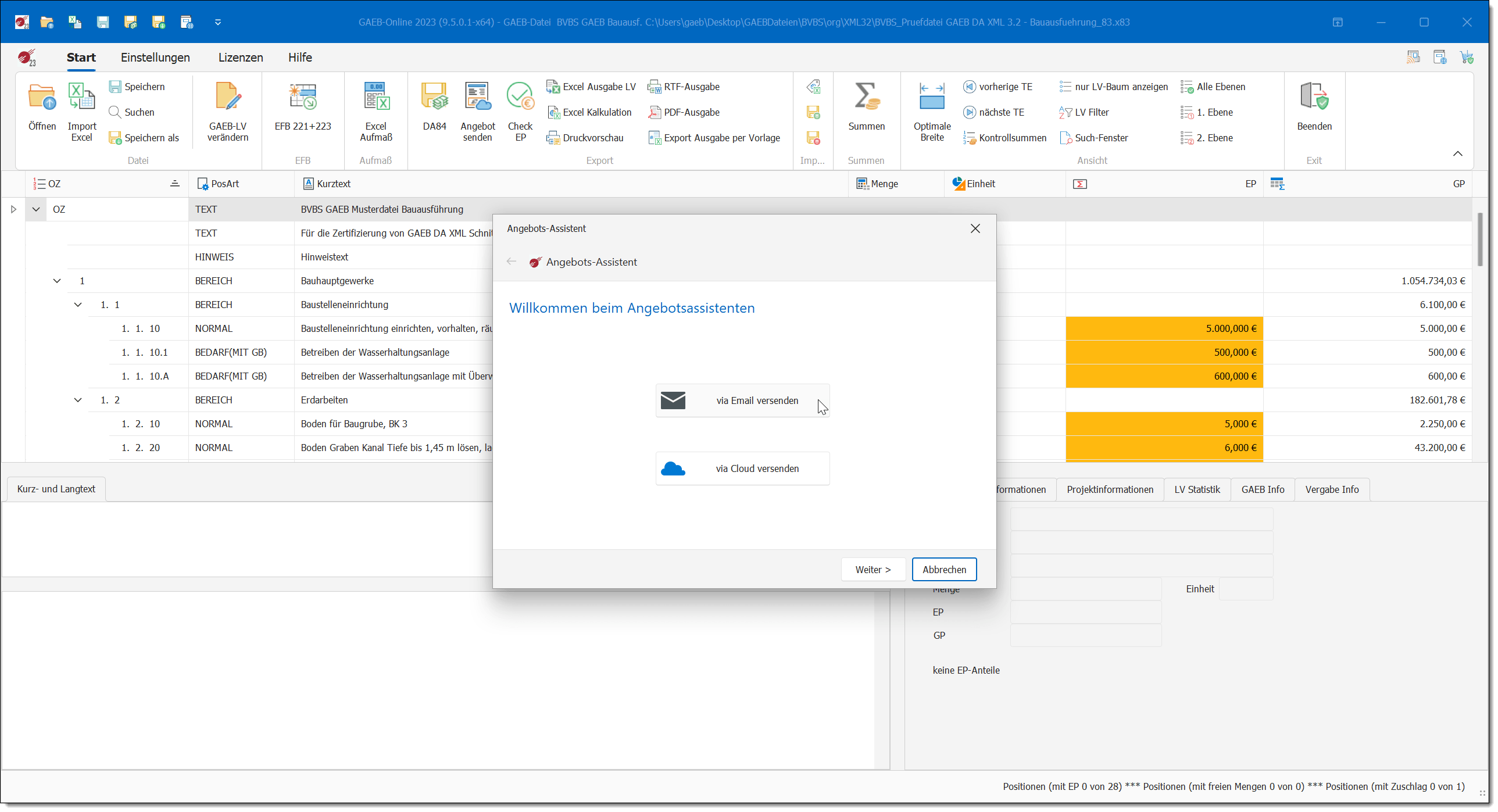Screen dimensions: 1498x812
Task: Toggle nur LV-Baum anzeigen view
Action: tap(1114, 87)
